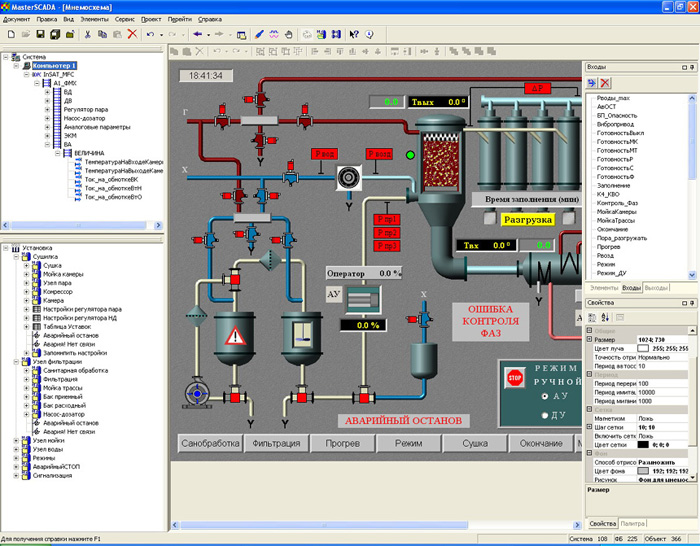Click the horizontal scrollbar below the mnemonic diagram
Image resolution: width=700 pixels, height=546 pixels.
pos(377,525)
